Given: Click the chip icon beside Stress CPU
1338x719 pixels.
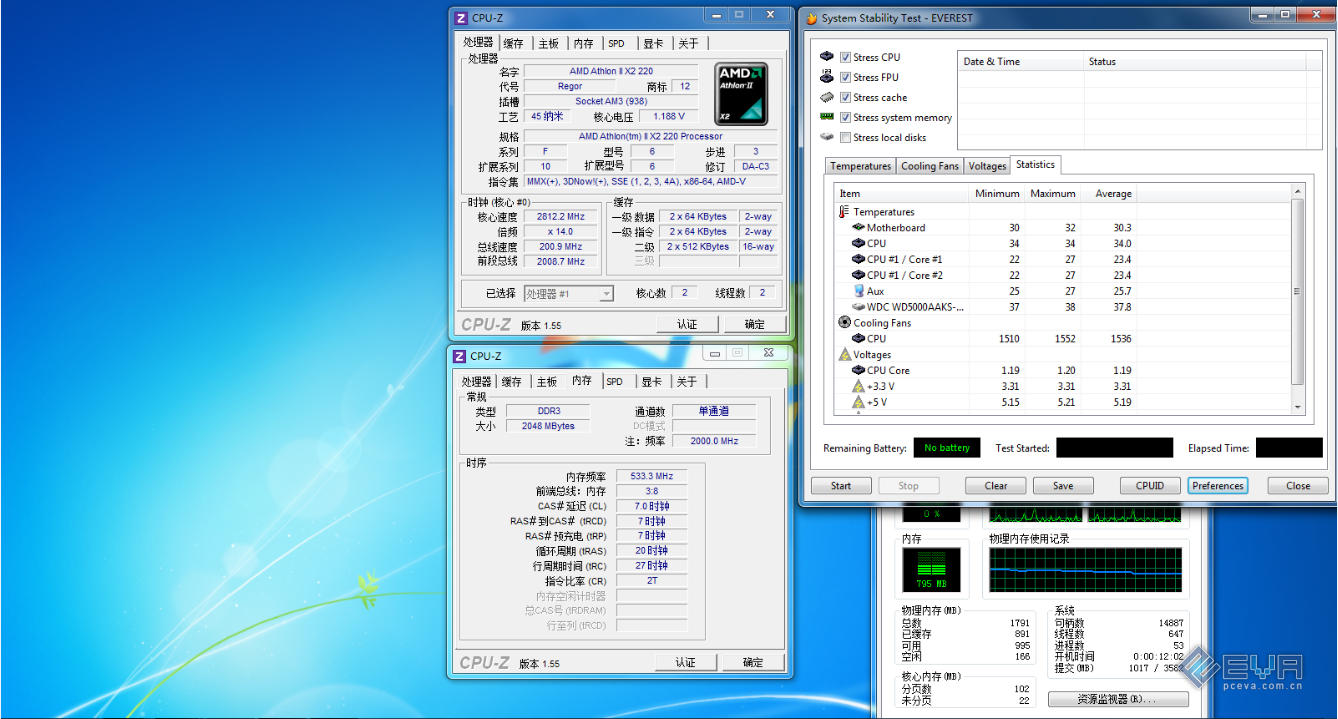Looking at the screenshot, I should [x=827, y=57].
